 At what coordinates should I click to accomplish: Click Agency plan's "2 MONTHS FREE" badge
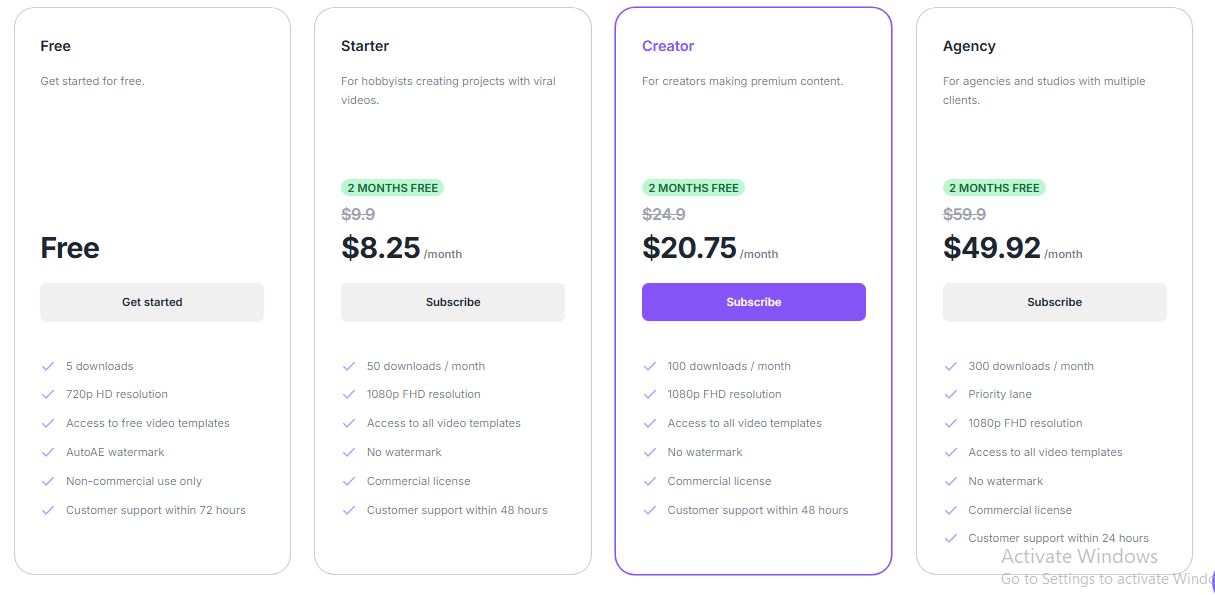click(994, 188)
